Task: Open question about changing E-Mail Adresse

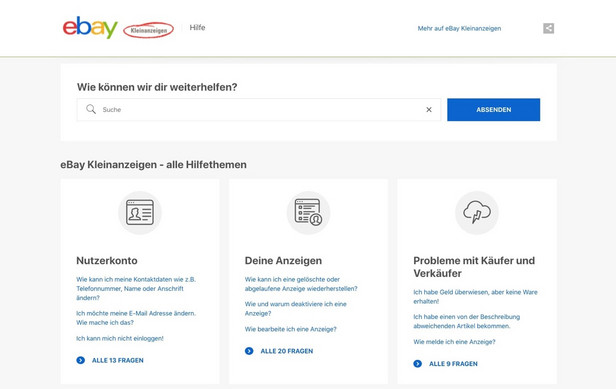Action: point(136,318)
